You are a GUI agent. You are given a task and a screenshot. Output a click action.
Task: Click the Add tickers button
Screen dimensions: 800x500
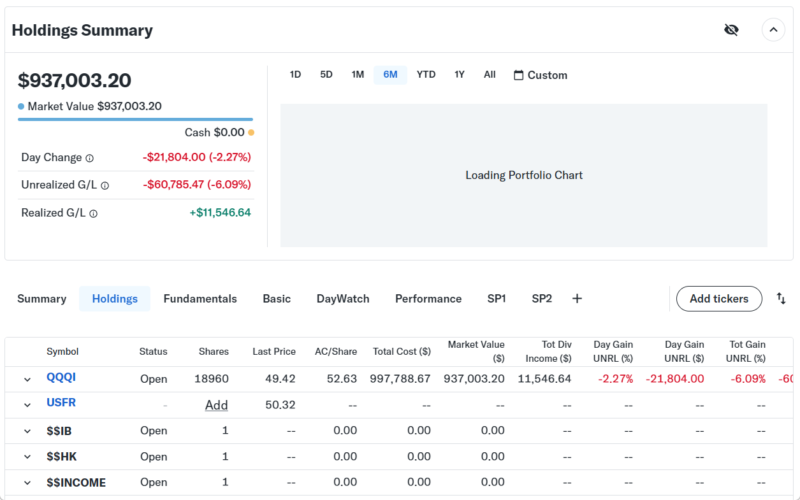(718, 298)
